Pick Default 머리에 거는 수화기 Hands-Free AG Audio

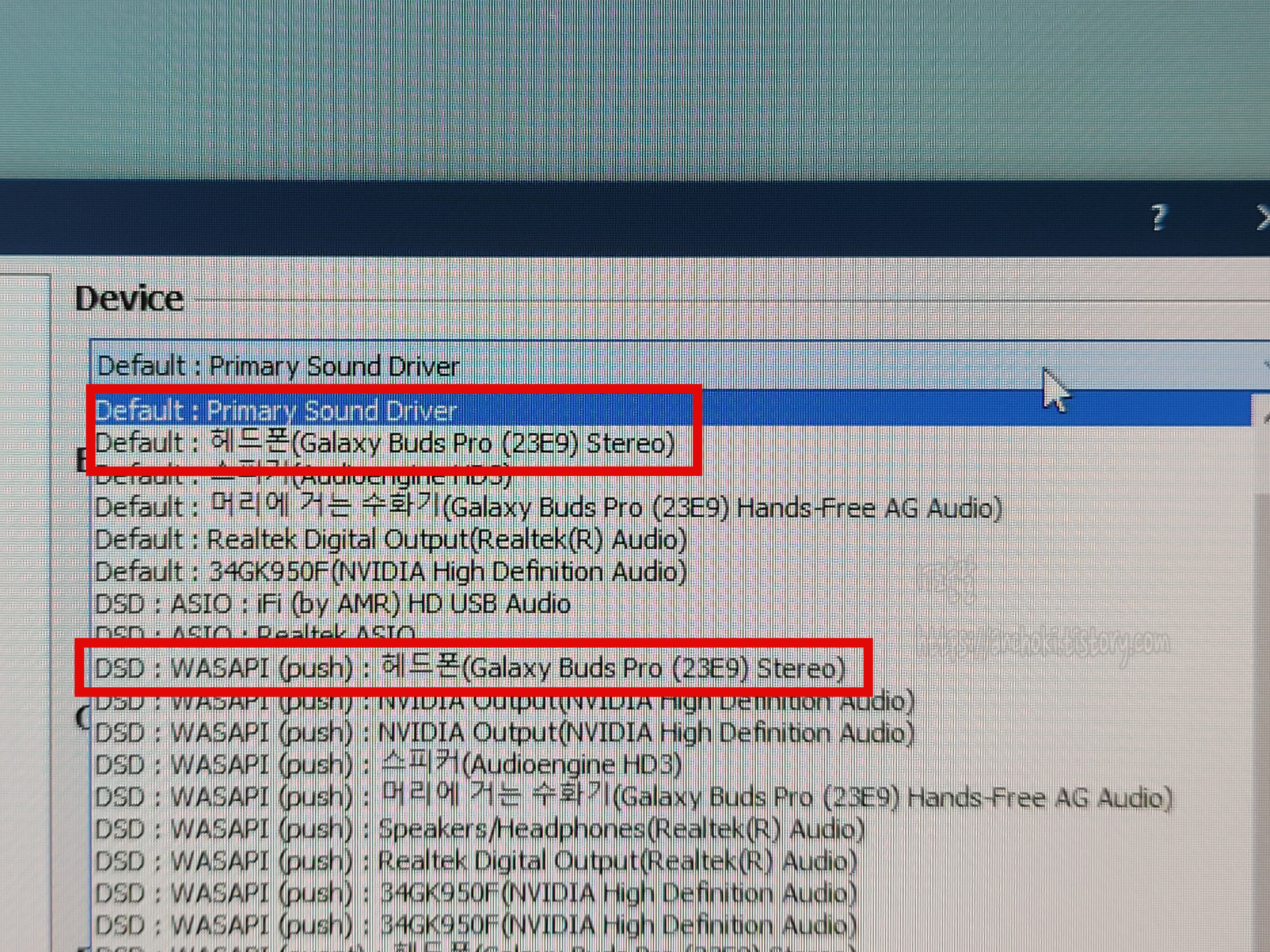pyautogui.click(x=672, y=508)
